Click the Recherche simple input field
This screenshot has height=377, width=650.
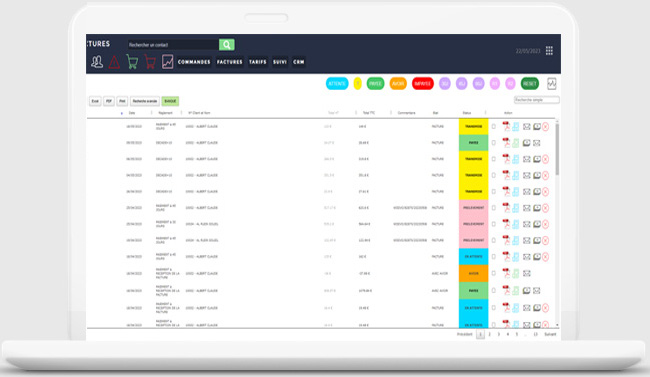[536, 100]
